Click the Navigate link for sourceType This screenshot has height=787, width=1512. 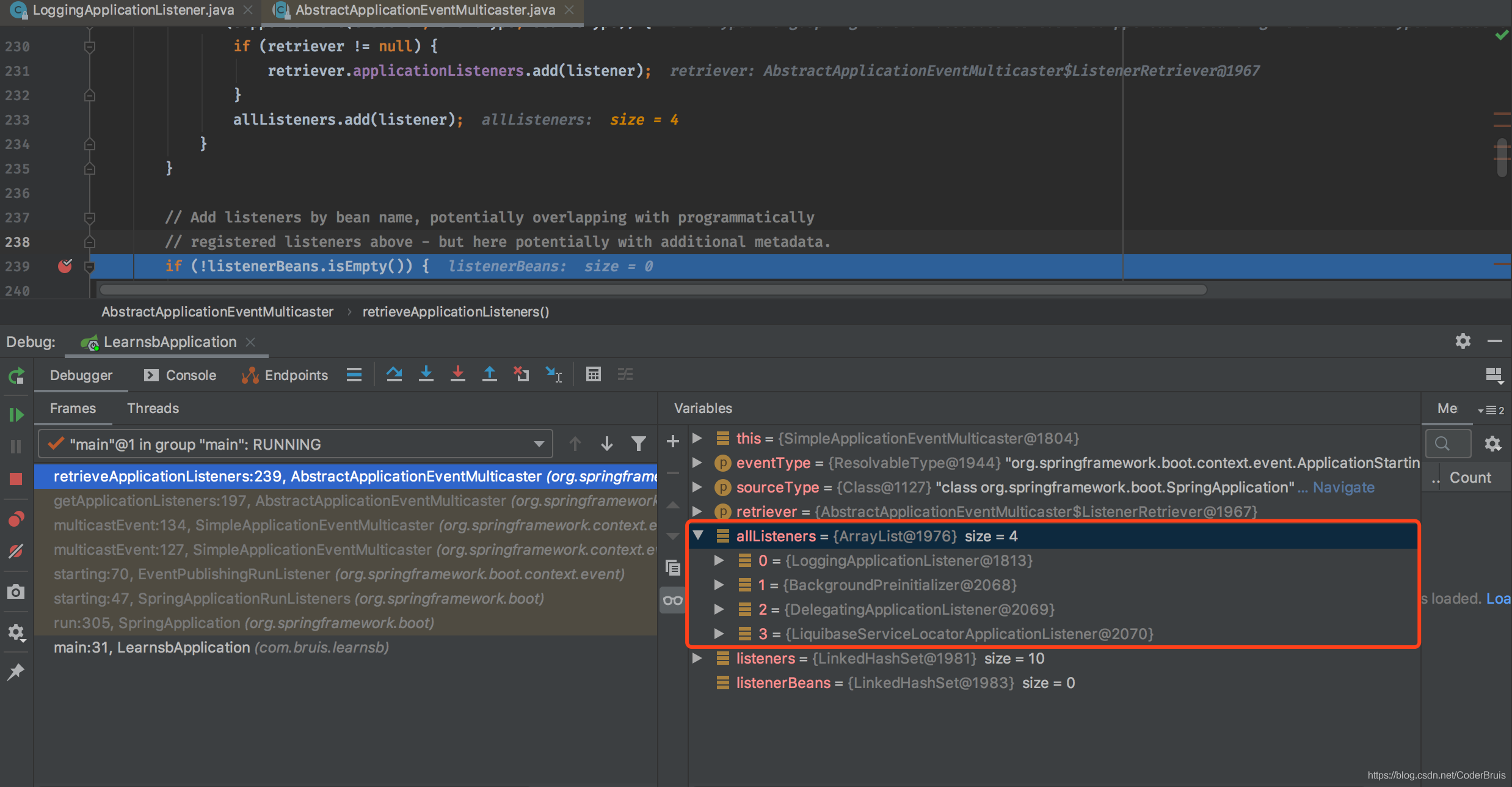pyautogui.click(x=1343, y=487)
